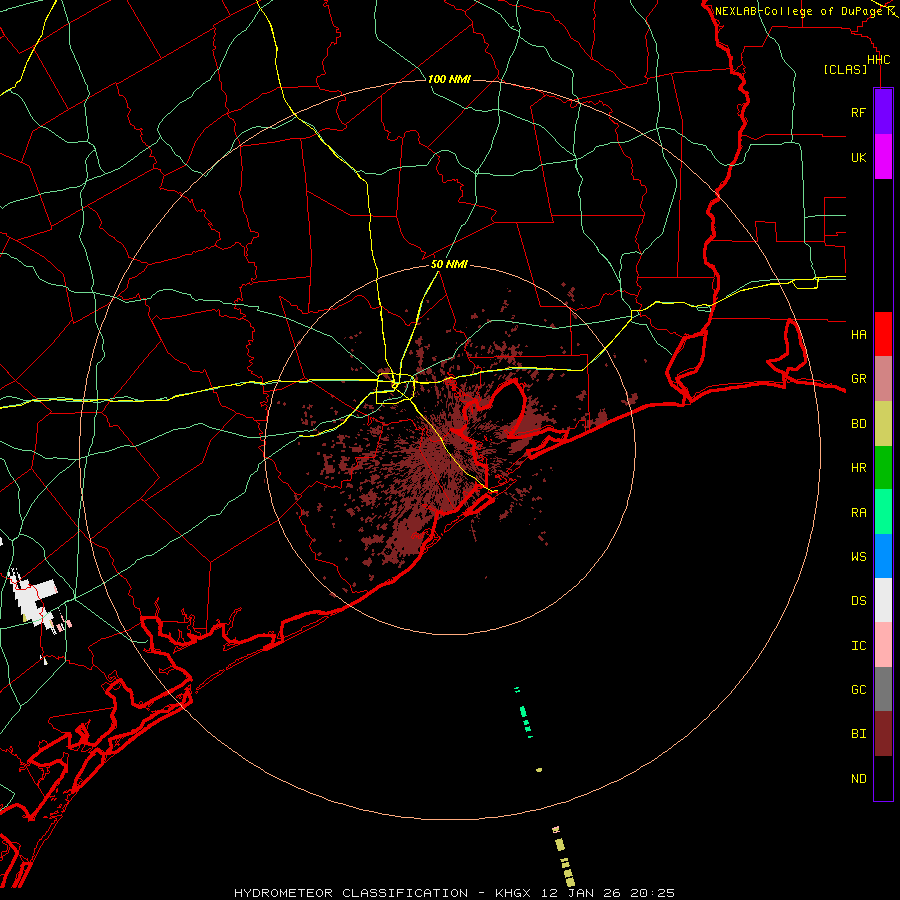Click the BD legend label
900x900 pixels.
click(x=858, y=424)
